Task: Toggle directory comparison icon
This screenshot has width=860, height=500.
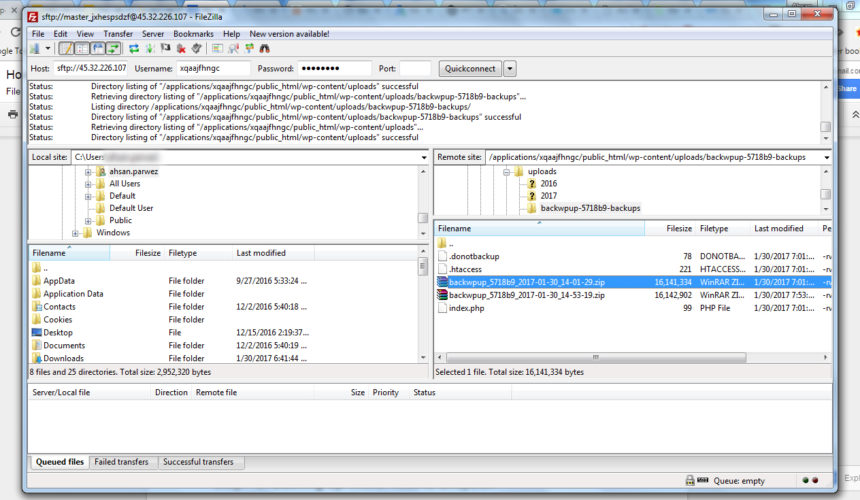Action: 234,49
